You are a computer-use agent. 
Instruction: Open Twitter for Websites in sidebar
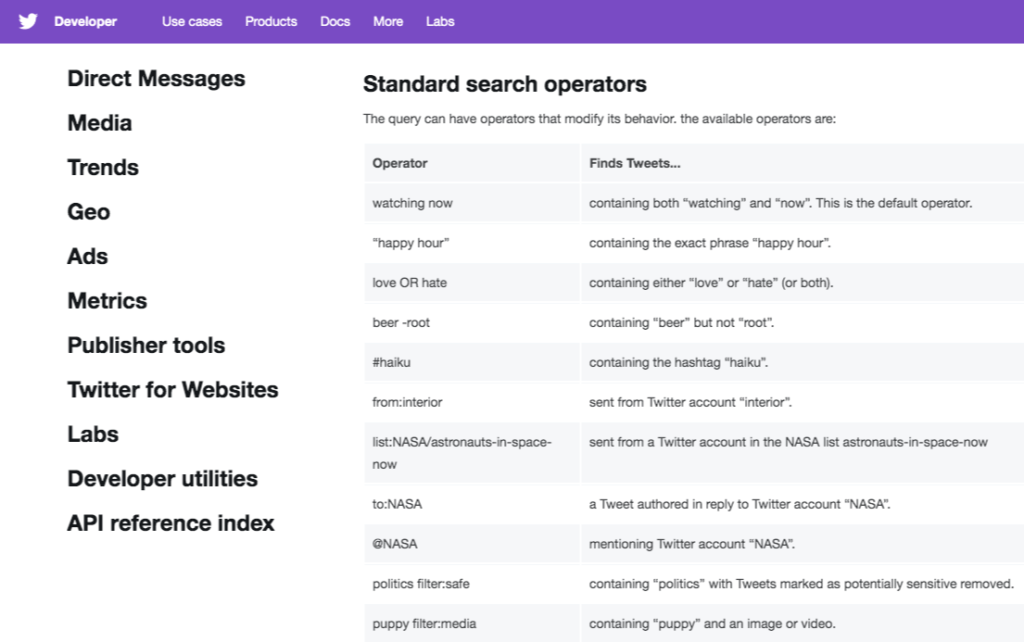(173, 389)
